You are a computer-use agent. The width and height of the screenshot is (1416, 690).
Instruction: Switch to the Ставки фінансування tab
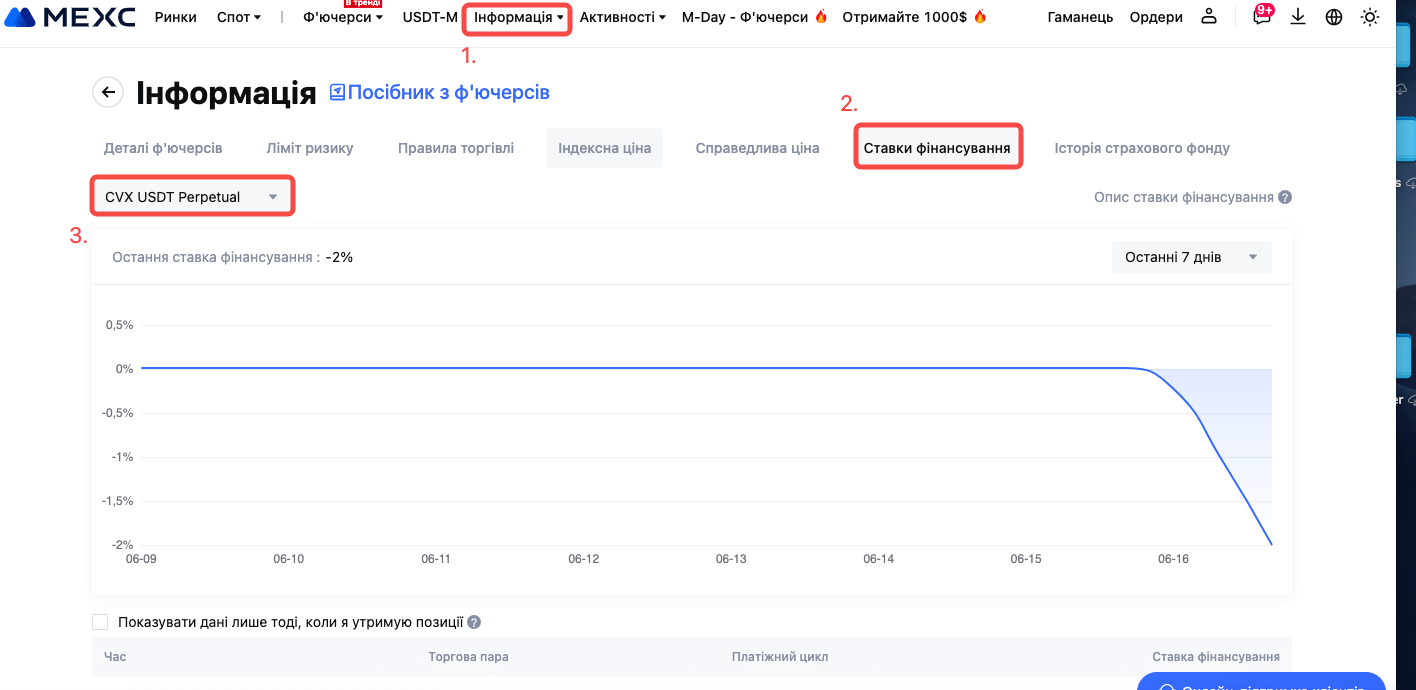point(937,148)
